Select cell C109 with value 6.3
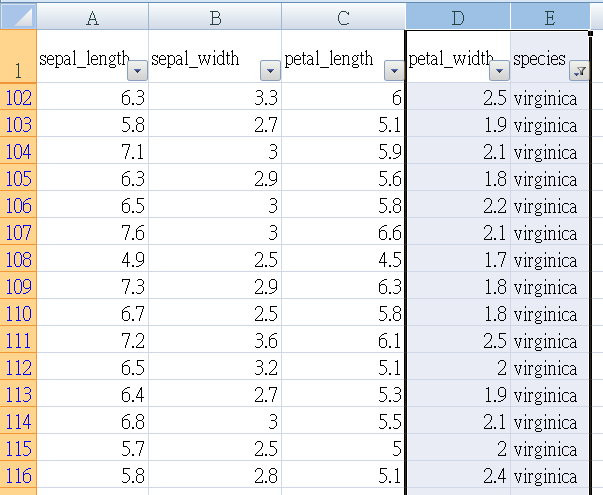Image resolution: width=603 pixels, height=495 pixels. tap(343, 285)
